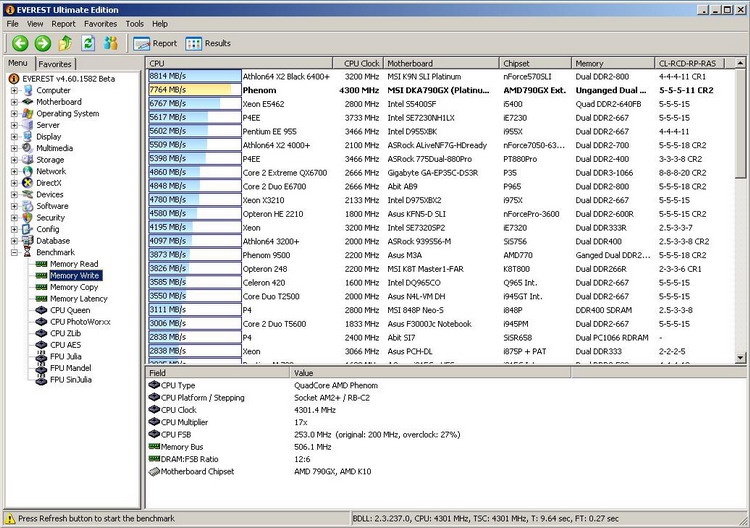
Task: Expand the Motherboard tree node
Action: click(x=14, y=102)
